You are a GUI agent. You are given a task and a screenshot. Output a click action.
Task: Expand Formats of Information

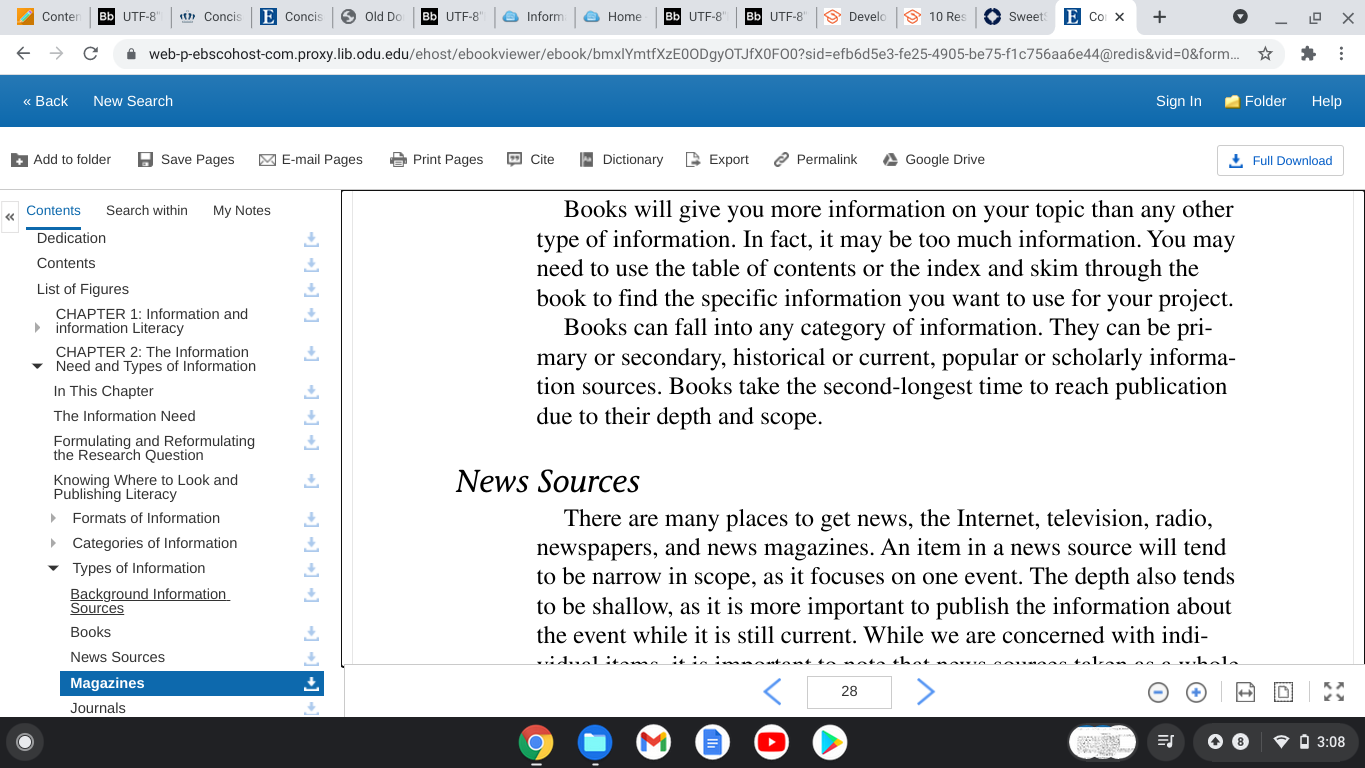(x=54, y=518)
